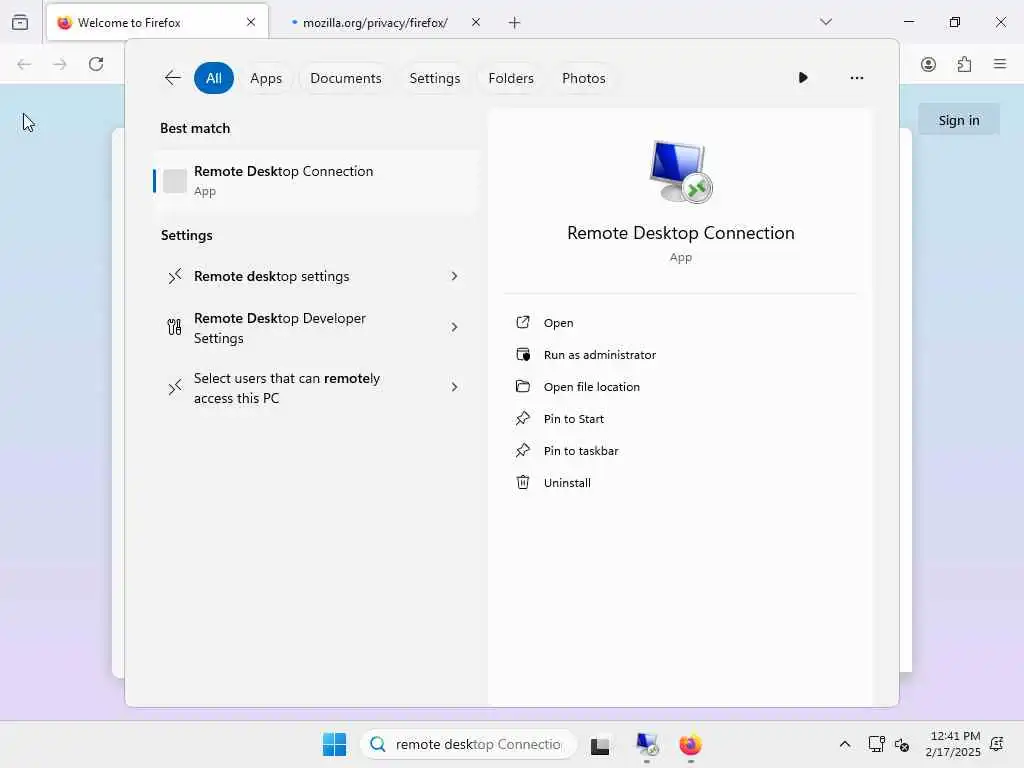This screenshot has height=768, width=1024.
Task: Click the Uninstall trash icon
Action: click(523, 482)
